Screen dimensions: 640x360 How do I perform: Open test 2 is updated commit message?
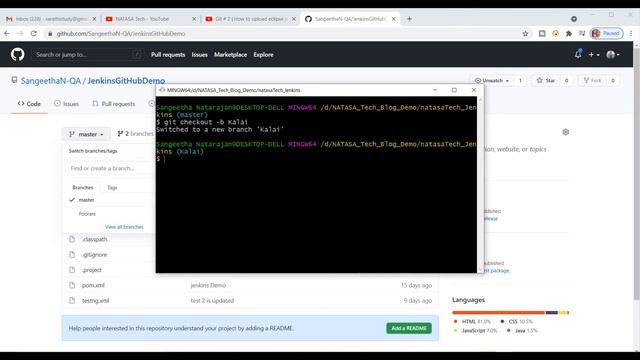pyautogui.click(x=212, y=300)
